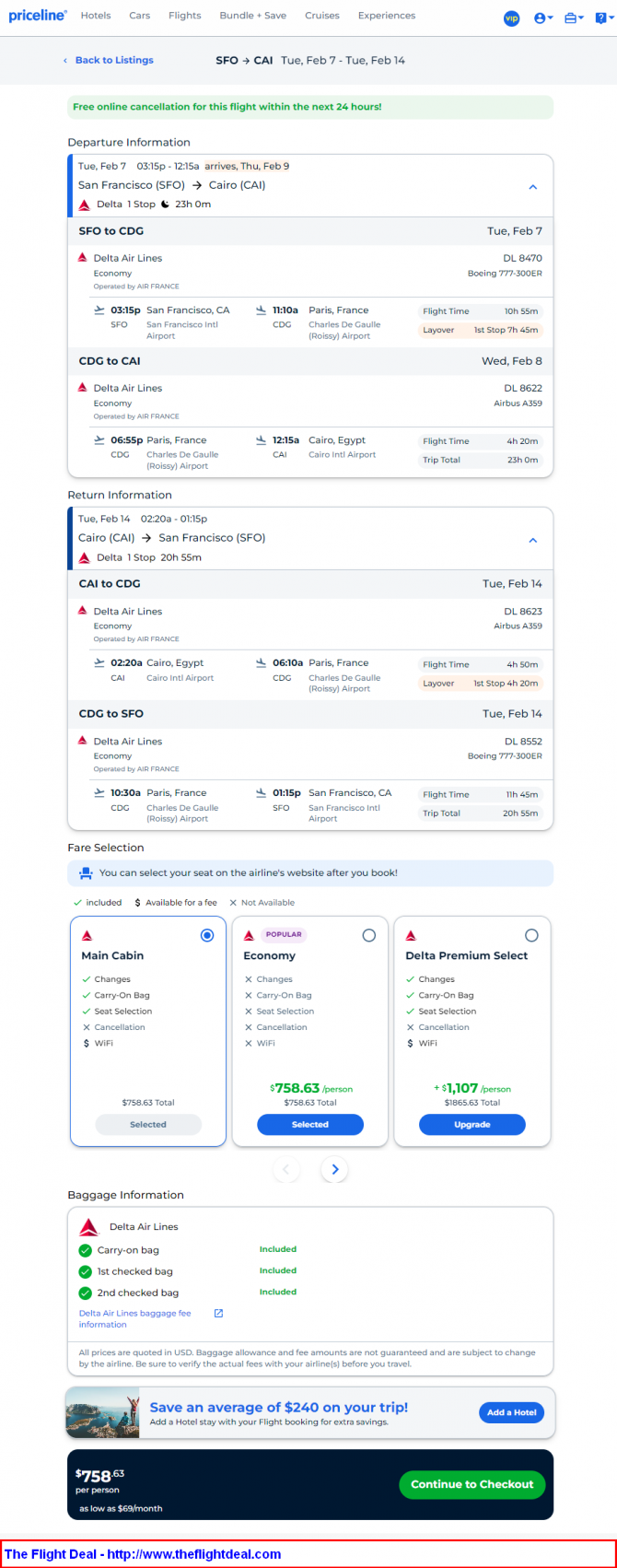Click the previous fare carousel arrow
617x1568 pixels.
(286, 1169)
